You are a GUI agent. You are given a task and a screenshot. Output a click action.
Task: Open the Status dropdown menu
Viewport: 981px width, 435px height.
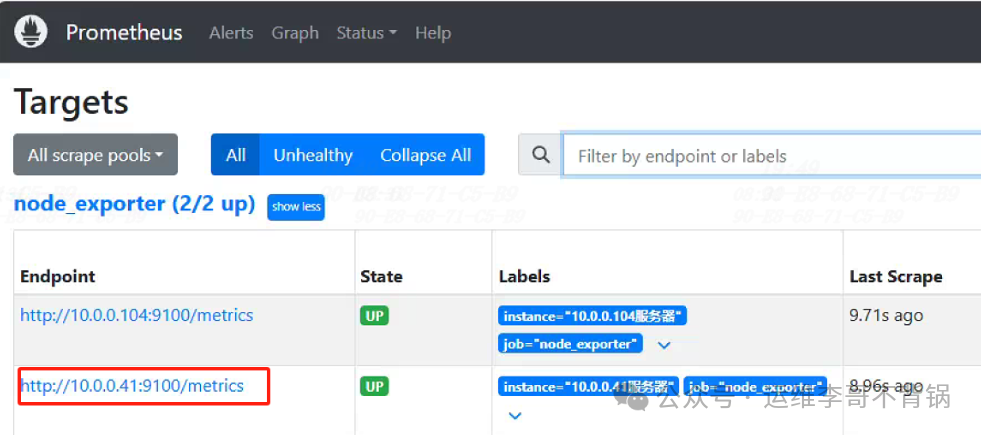coord(367,33)
